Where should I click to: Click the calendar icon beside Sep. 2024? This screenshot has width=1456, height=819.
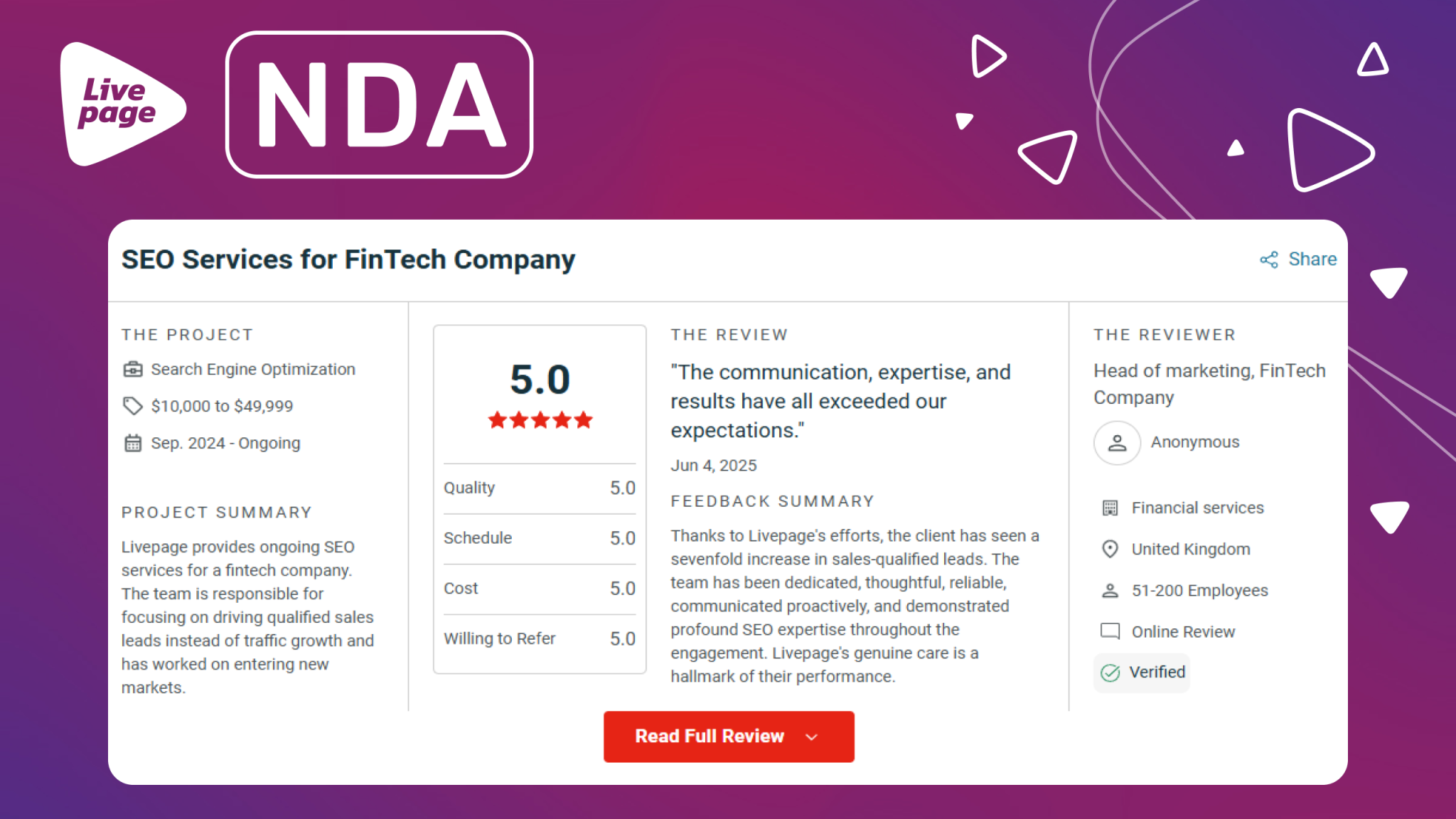click(133, 443)
